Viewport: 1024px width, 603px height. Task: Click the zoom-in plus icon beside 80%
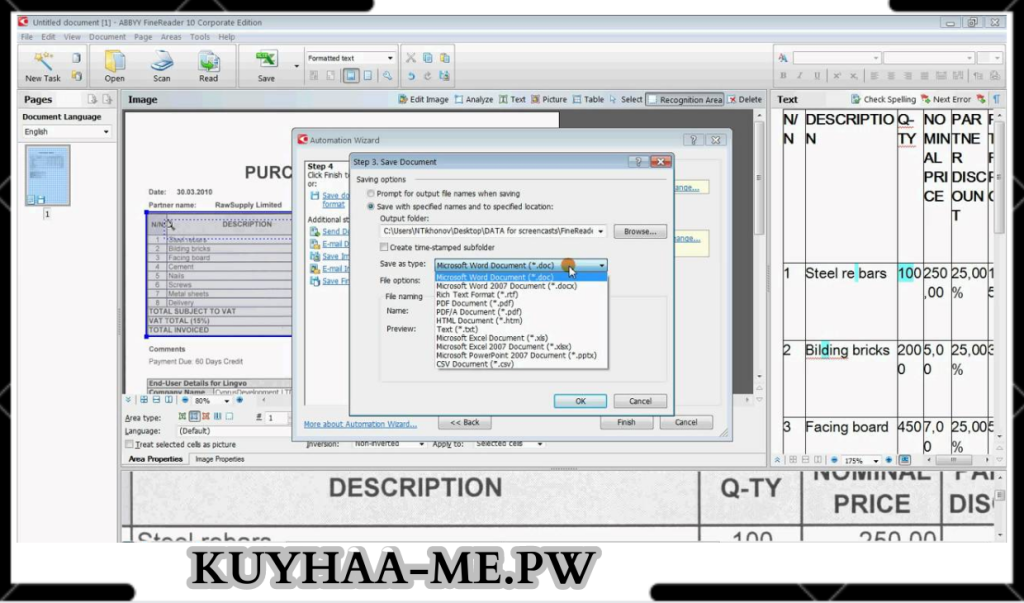240,400
